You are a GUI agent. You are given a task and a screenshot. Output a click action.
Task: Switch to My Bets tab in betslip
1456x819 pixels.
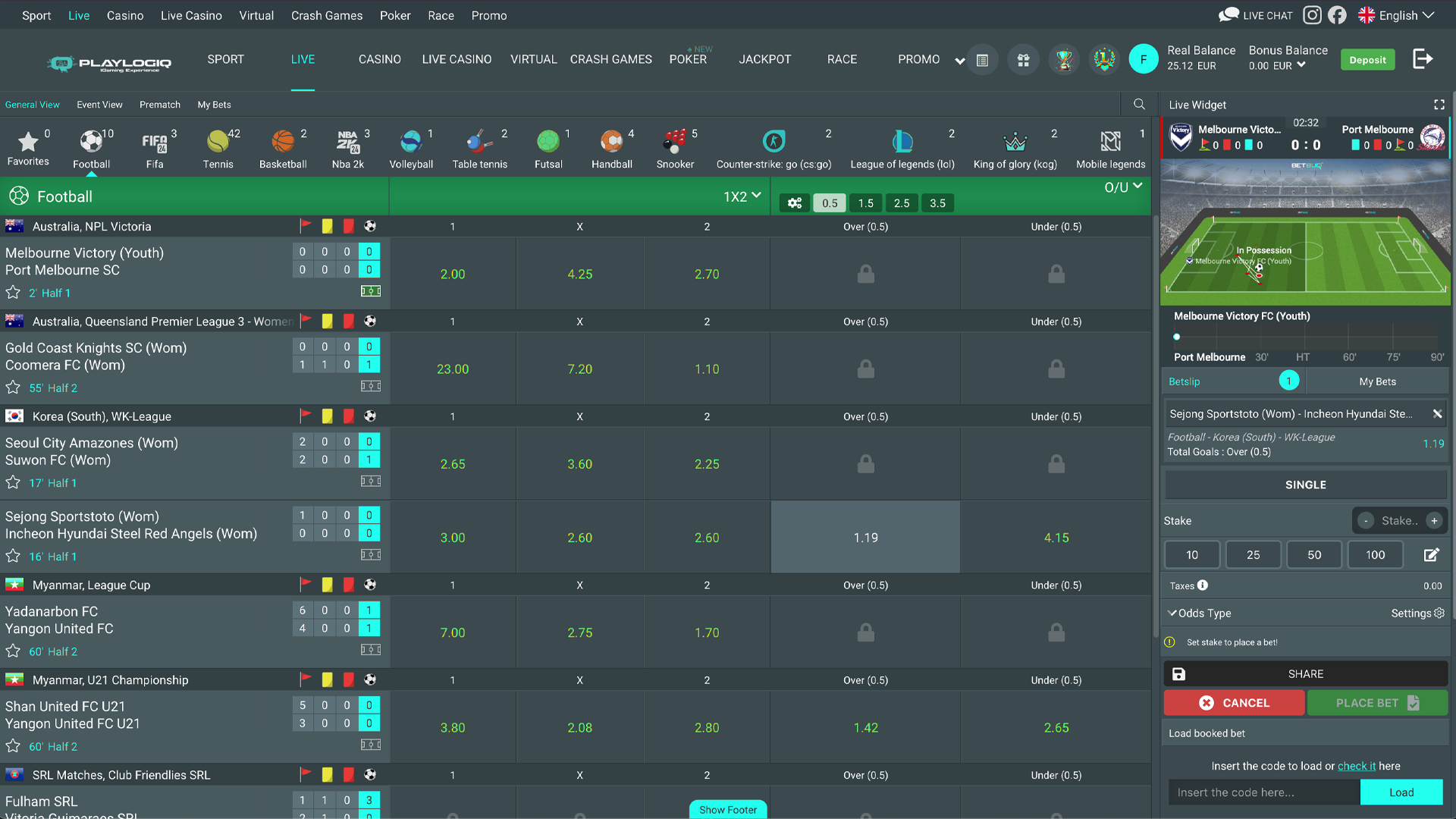coord(1377,381)
